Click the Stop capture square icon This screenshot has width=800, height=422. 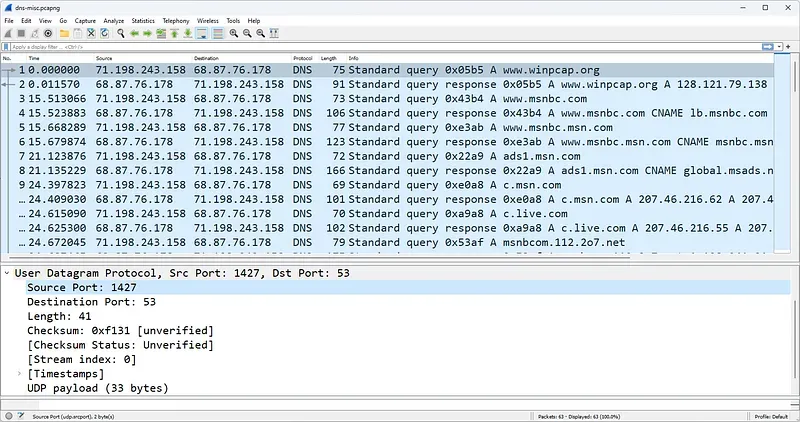[21, 33]
